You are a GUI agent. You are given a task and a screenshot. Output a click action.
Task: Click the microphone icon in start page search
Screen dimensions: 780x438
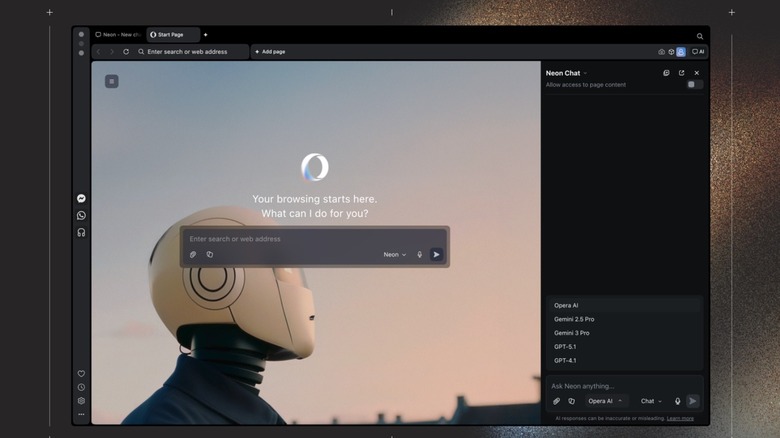tap(419, 254)
